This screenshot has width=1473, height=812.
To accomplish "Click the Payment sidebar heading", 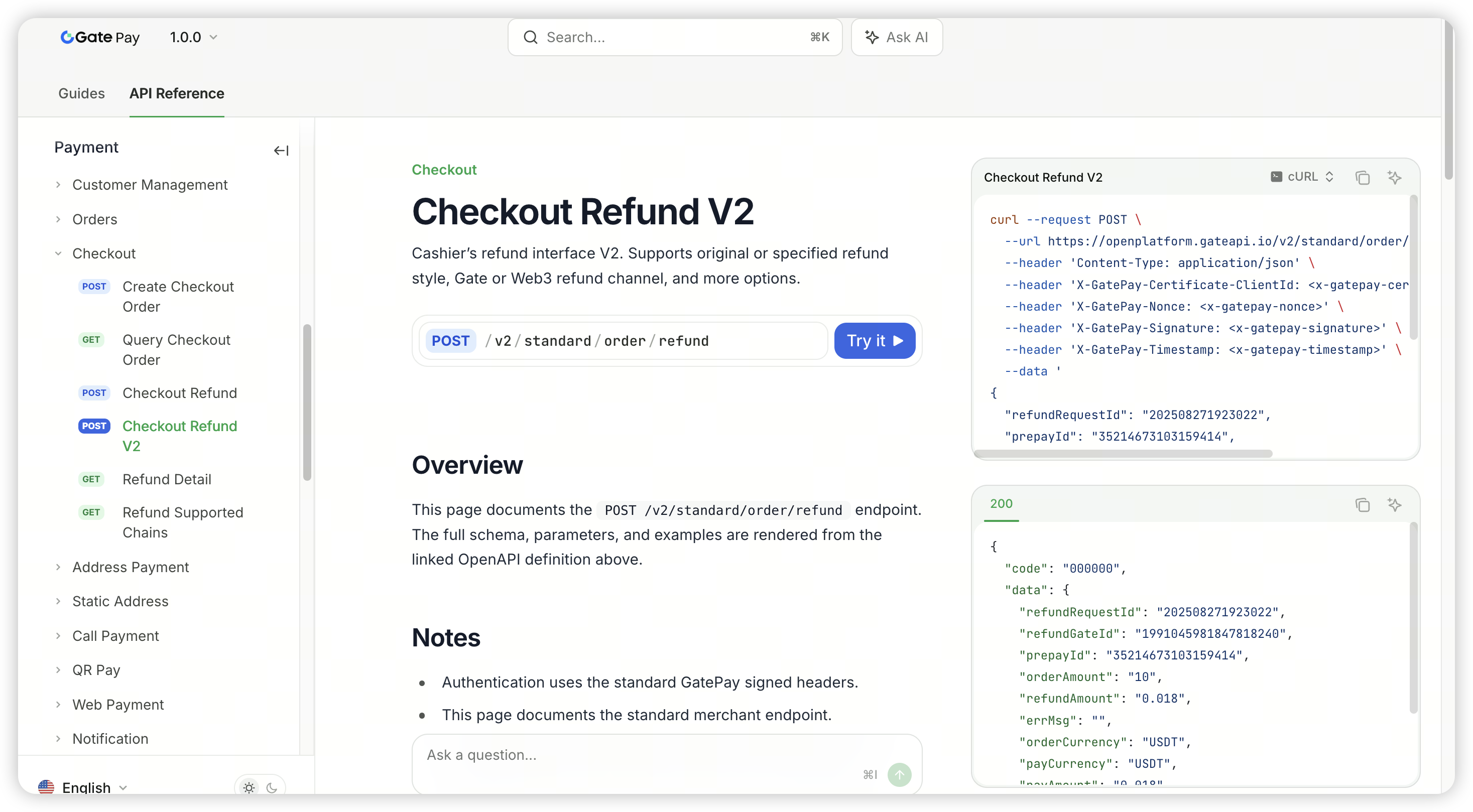I will (86, 148).
